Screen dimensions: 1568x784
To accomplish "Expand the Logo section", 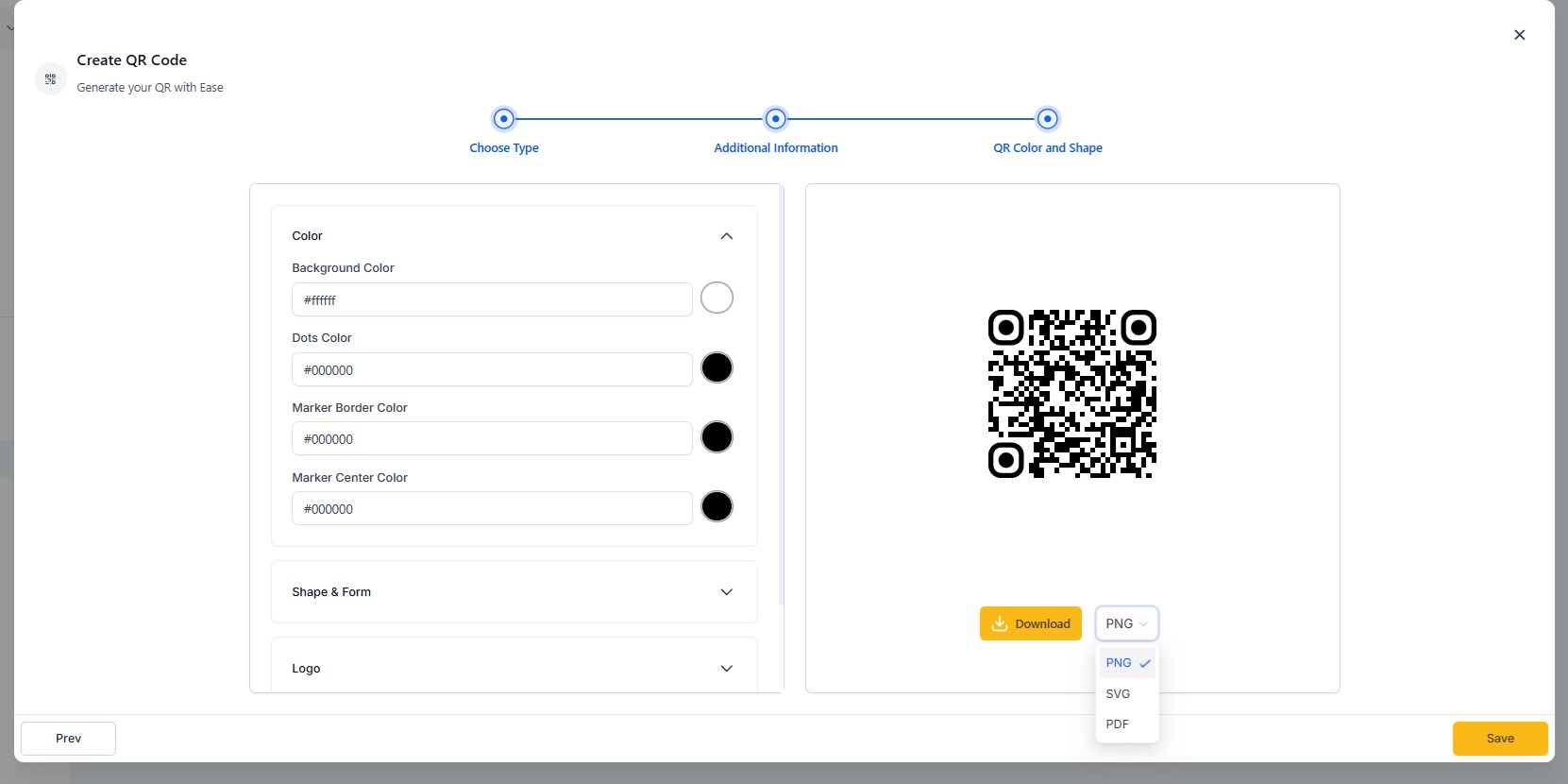I will [727, 669].
